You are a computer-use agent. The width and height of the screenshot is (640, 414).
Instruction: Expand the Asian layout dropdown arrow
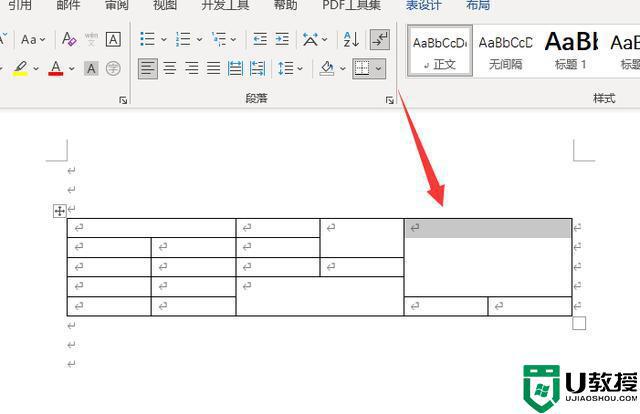click(324, 40)
